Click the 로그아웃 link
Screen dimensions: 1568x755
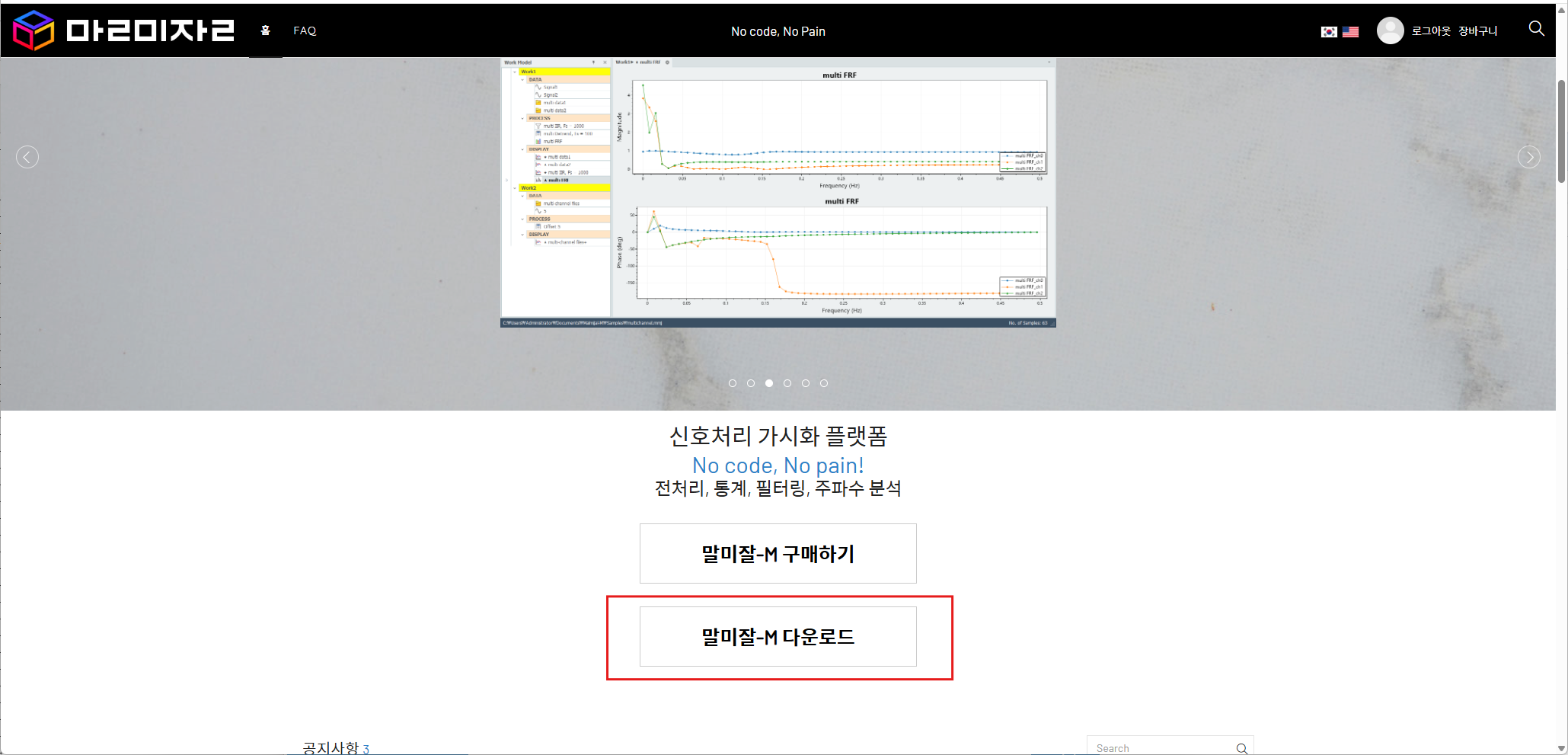tap(1431, 30)
